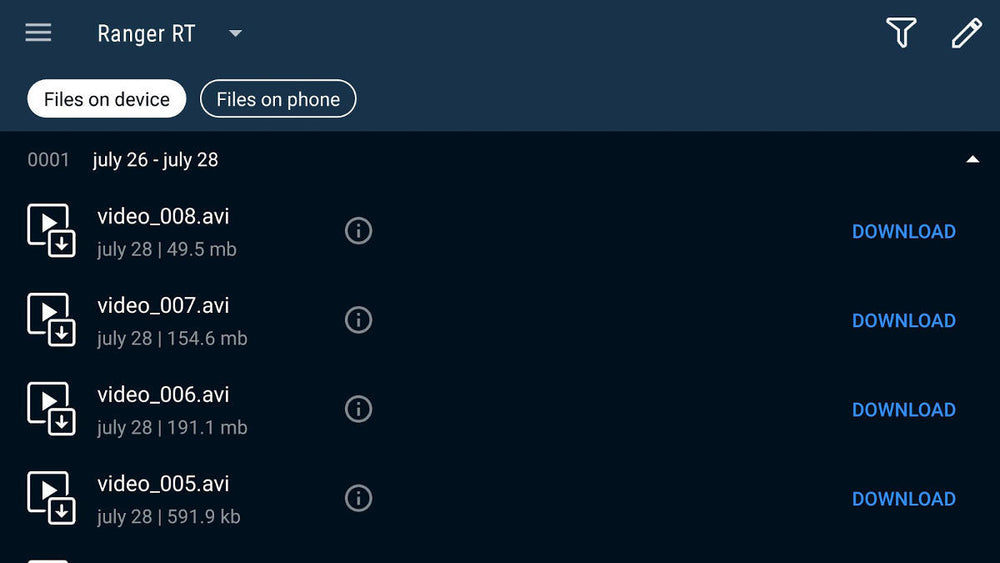The height and width of the screenshot is (563, 1000).
Task: Switch to the Files on phone tab
Action: point(278,99)
